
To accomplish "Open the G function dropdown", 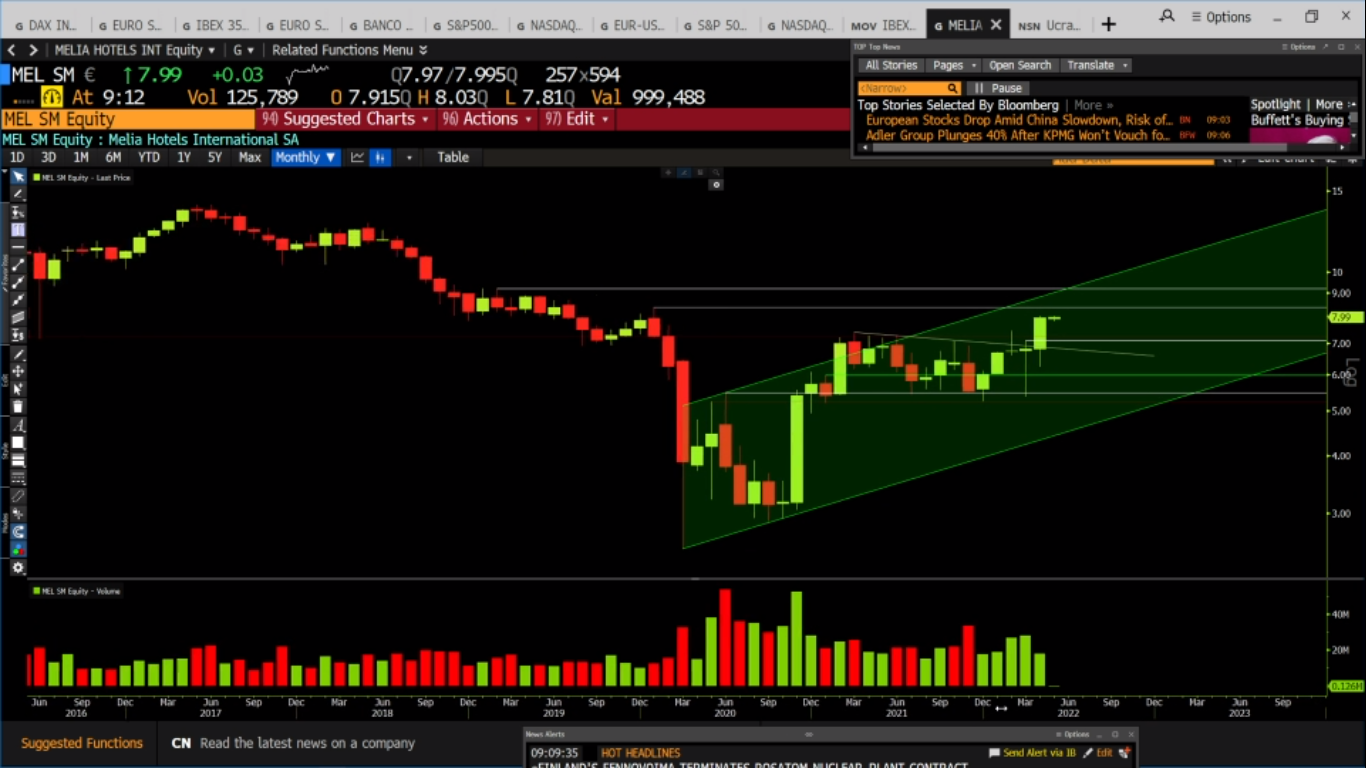I will [244, 50].
